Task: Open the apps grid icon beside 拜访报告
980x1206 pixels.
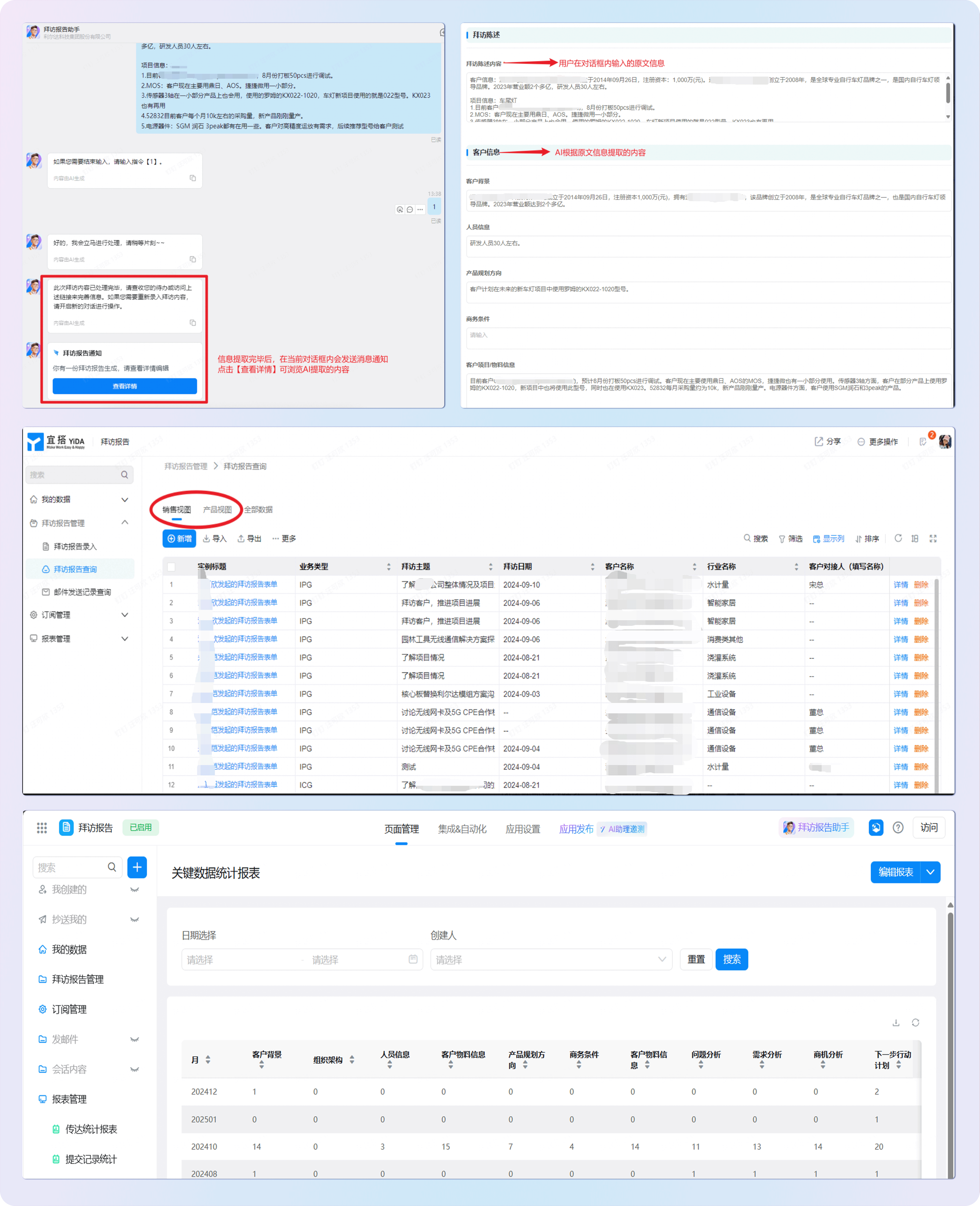Action: (42, 828)
